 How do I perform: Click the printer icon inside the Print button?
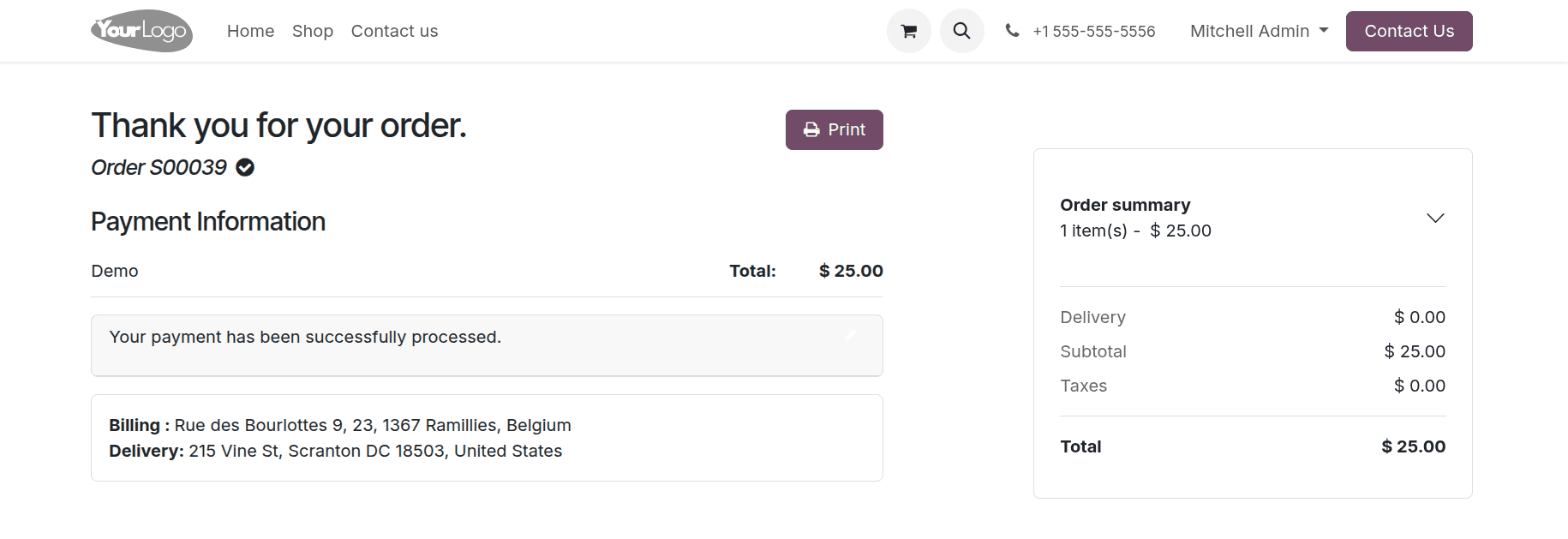811,129
